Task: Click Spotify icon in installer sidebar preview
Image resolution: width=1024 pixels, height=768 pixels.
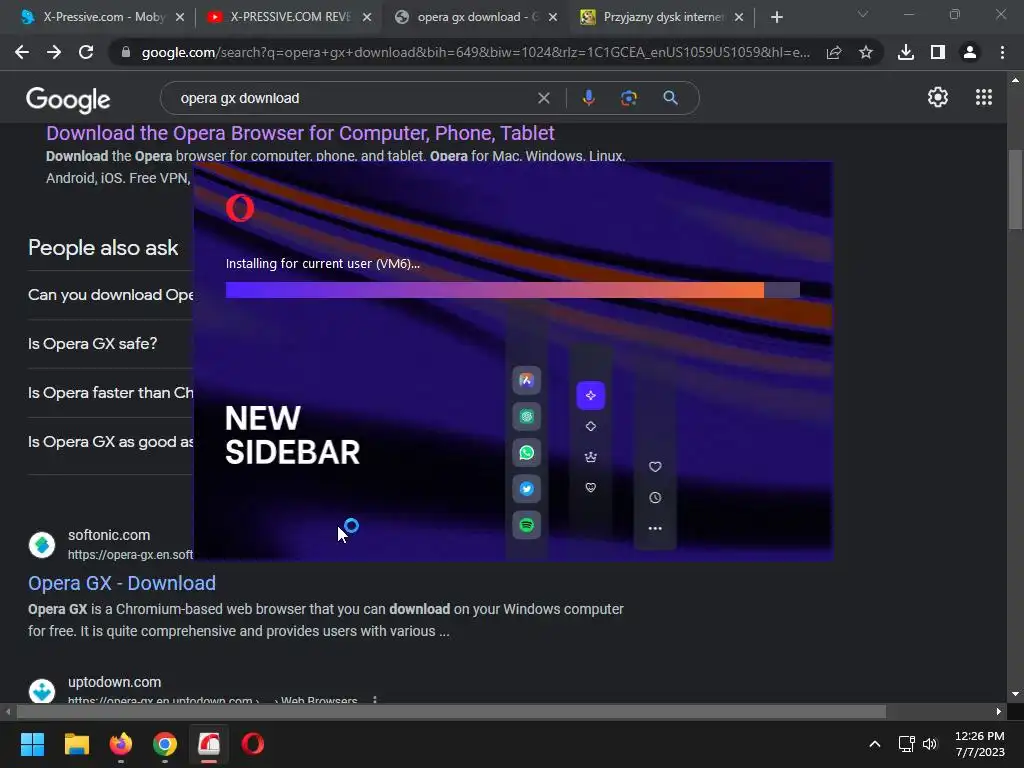Action: [526, 524]
